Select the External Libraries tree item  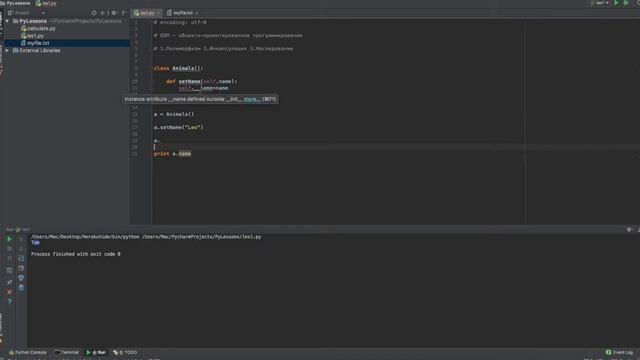tap(37, 51)
